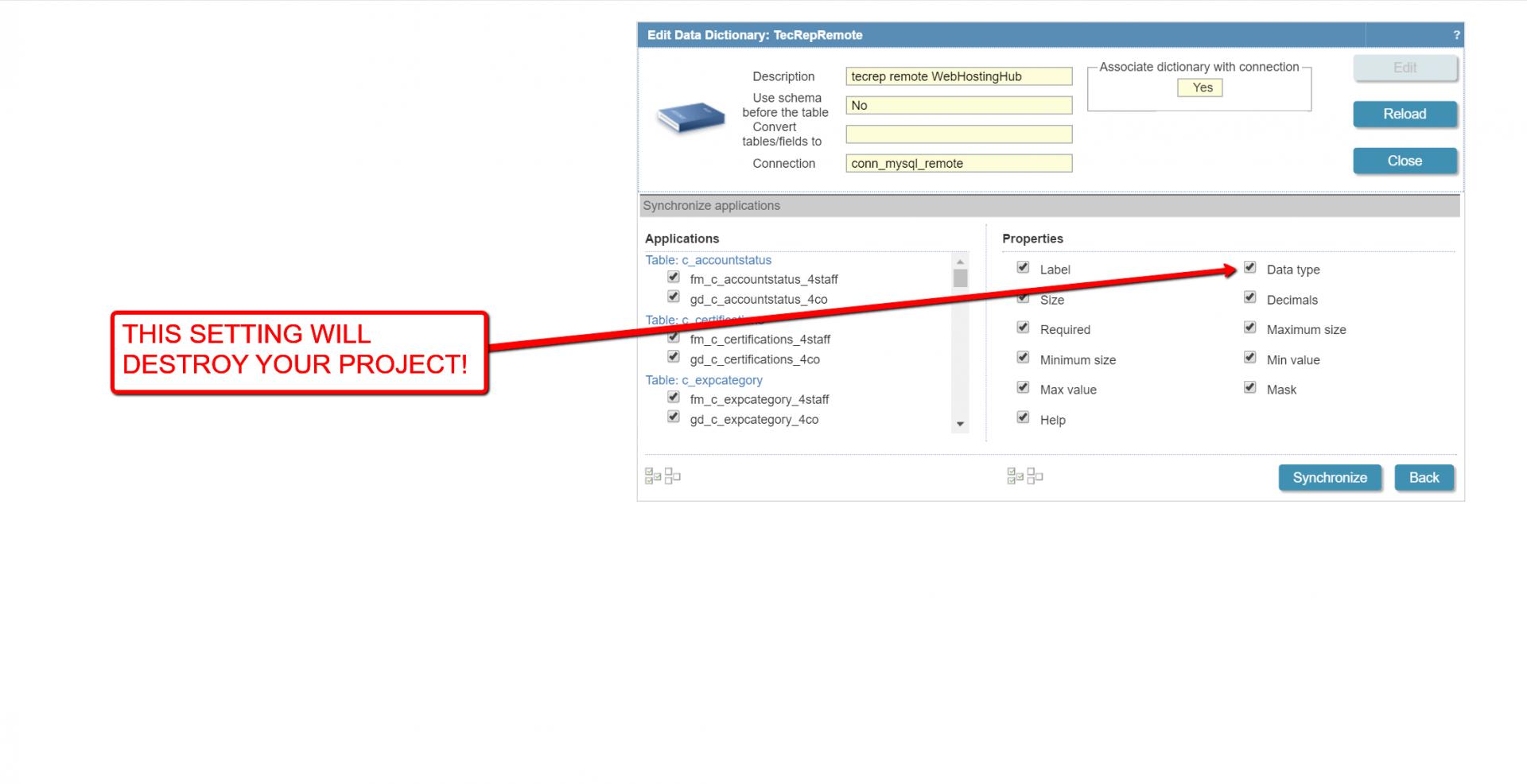Click the Synchronize button

click(1330, 477)
